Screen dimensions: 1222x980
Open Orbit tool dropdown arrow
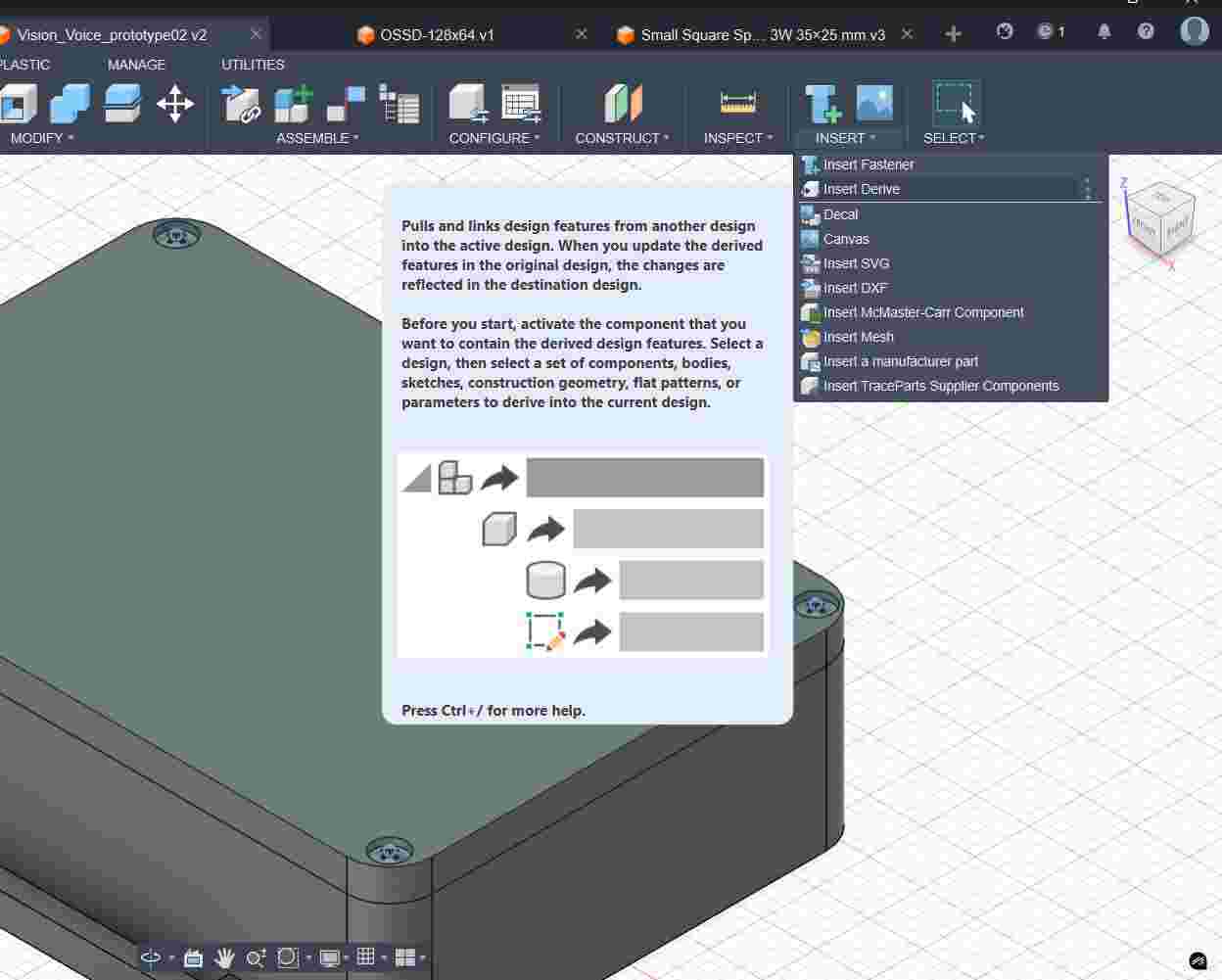(171, 958)
